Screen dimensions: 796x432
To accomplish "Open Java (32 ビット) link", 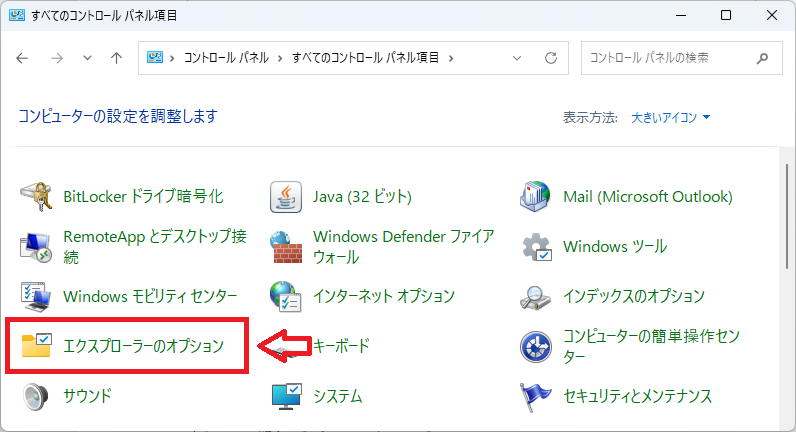I will [362, 196].
